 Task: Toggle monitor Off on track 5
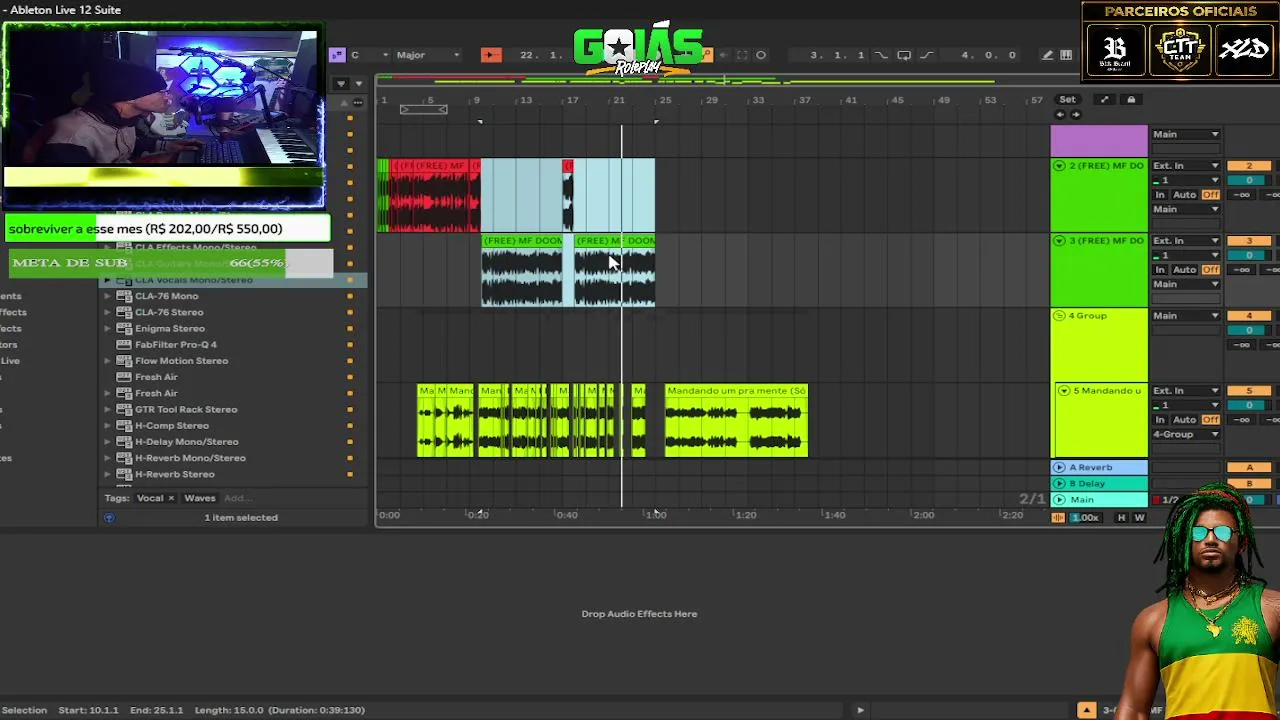[x=1210, y=420]
